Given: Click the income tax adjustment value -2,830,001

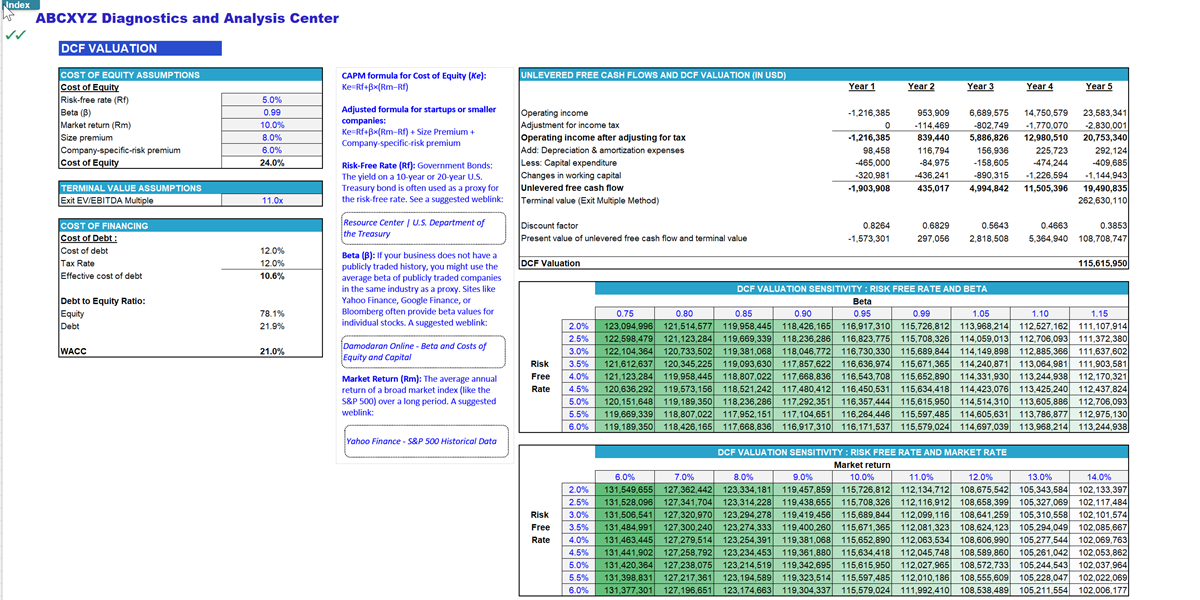Looking at the screenshot, I should (1105, 125).
